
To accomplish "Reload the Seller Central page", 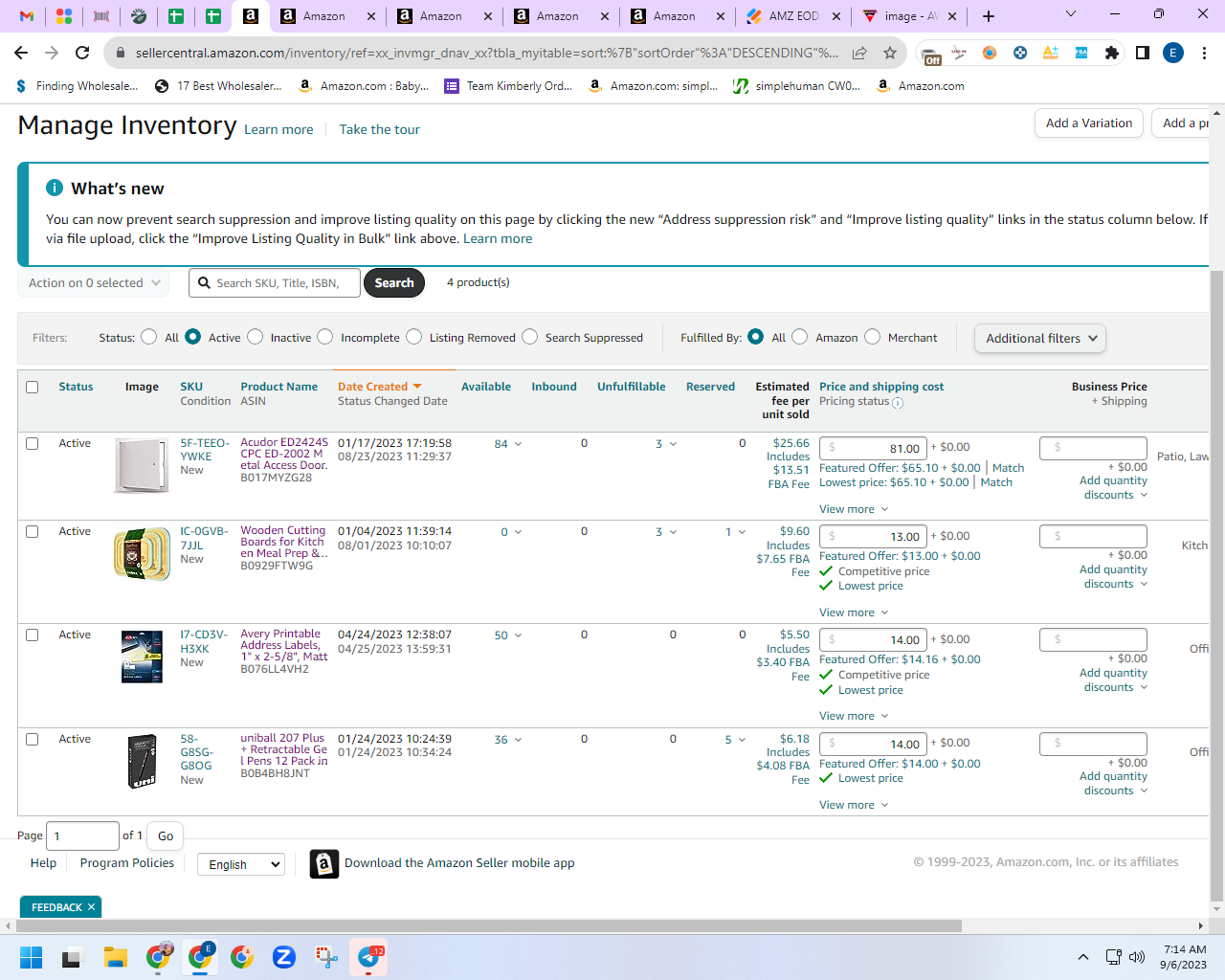I will [82, 53].
